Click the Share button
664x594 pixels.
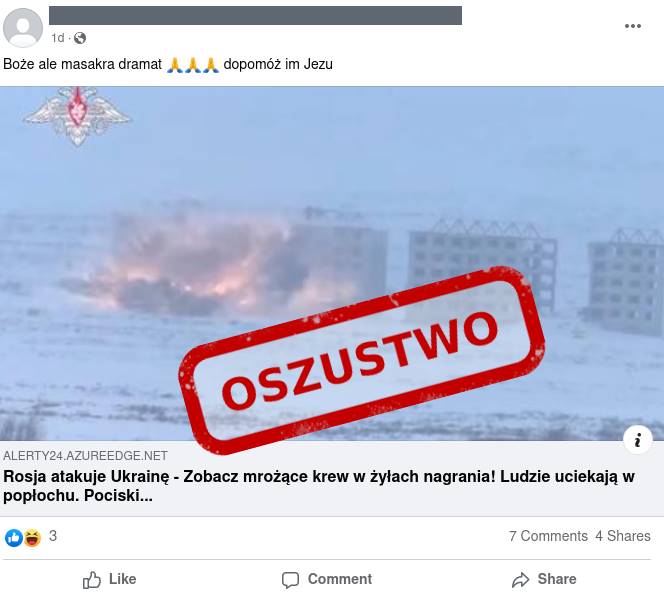coord(544,579)
